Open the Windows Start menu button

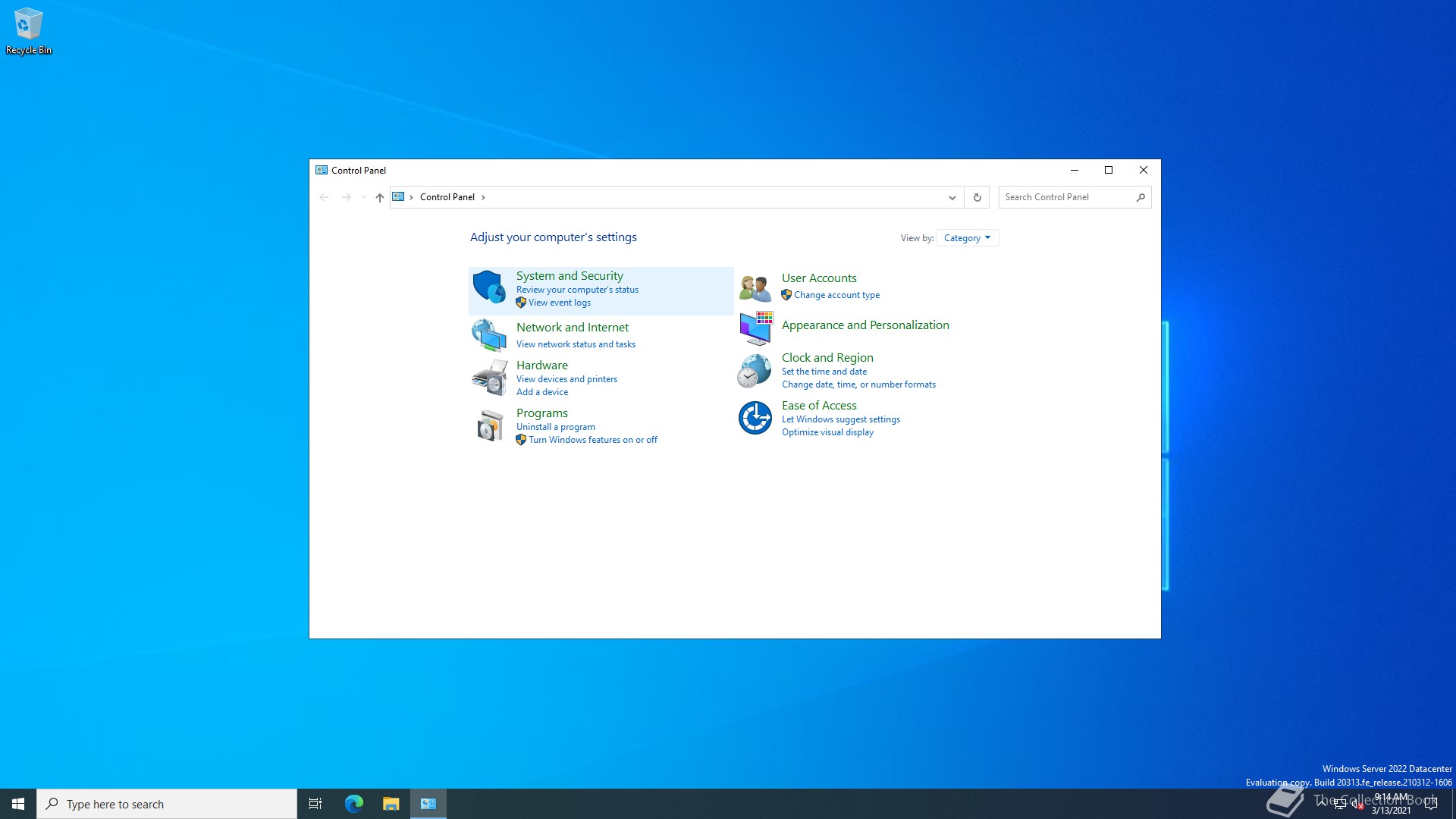pyautogui.click(x=18, y=804)
